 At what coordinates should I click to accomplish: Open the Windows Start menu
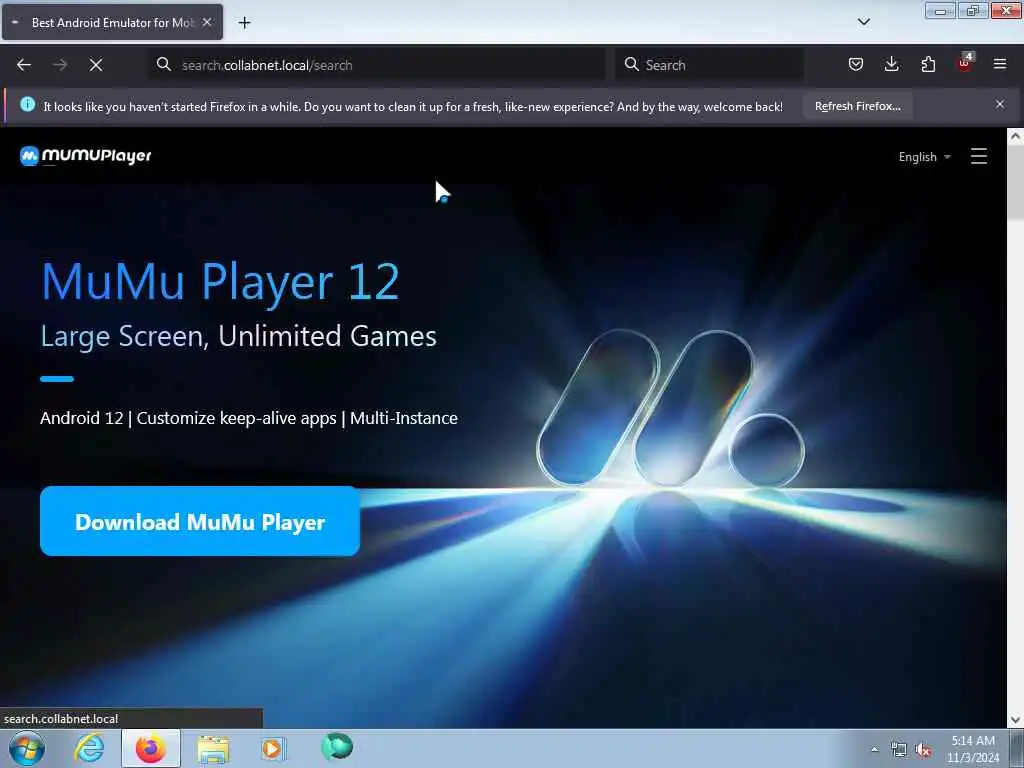coord(27,748)
